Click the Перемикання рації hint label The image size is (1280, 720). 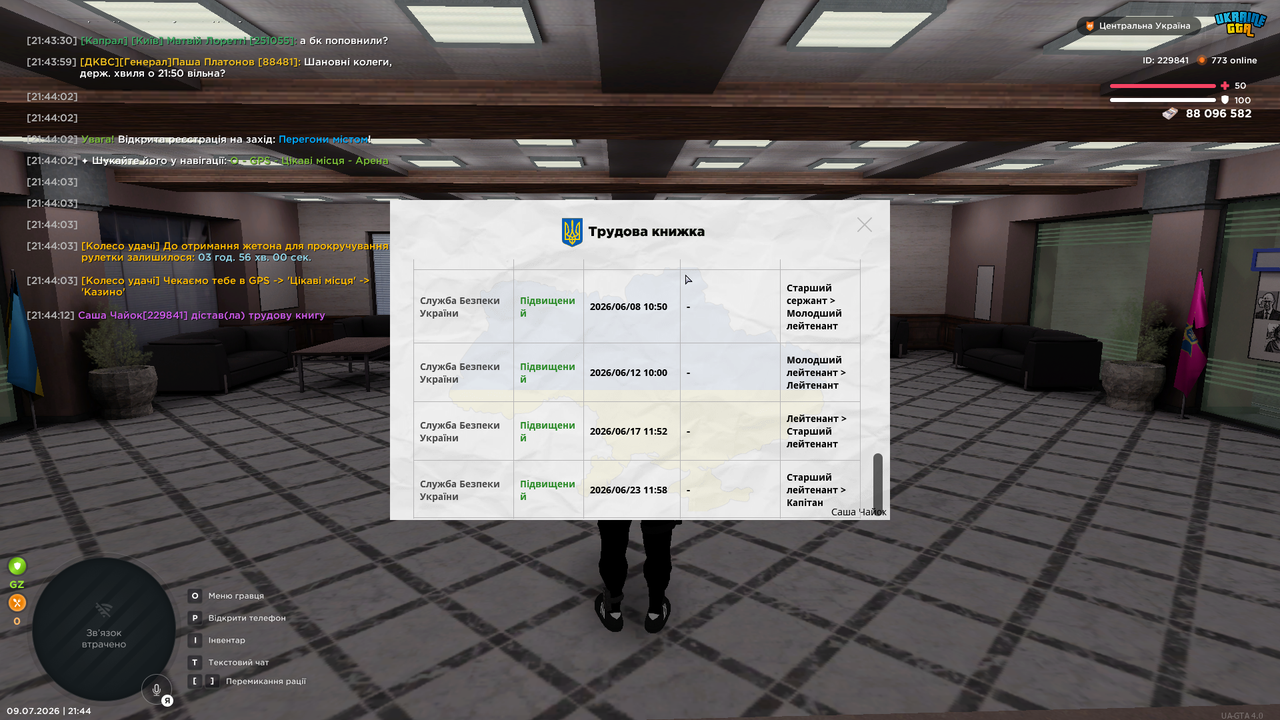[266, 681]
